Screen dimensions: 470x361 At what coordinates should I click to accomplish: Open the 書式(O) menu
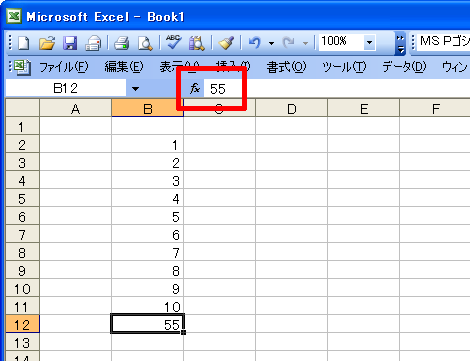[286, 67]
